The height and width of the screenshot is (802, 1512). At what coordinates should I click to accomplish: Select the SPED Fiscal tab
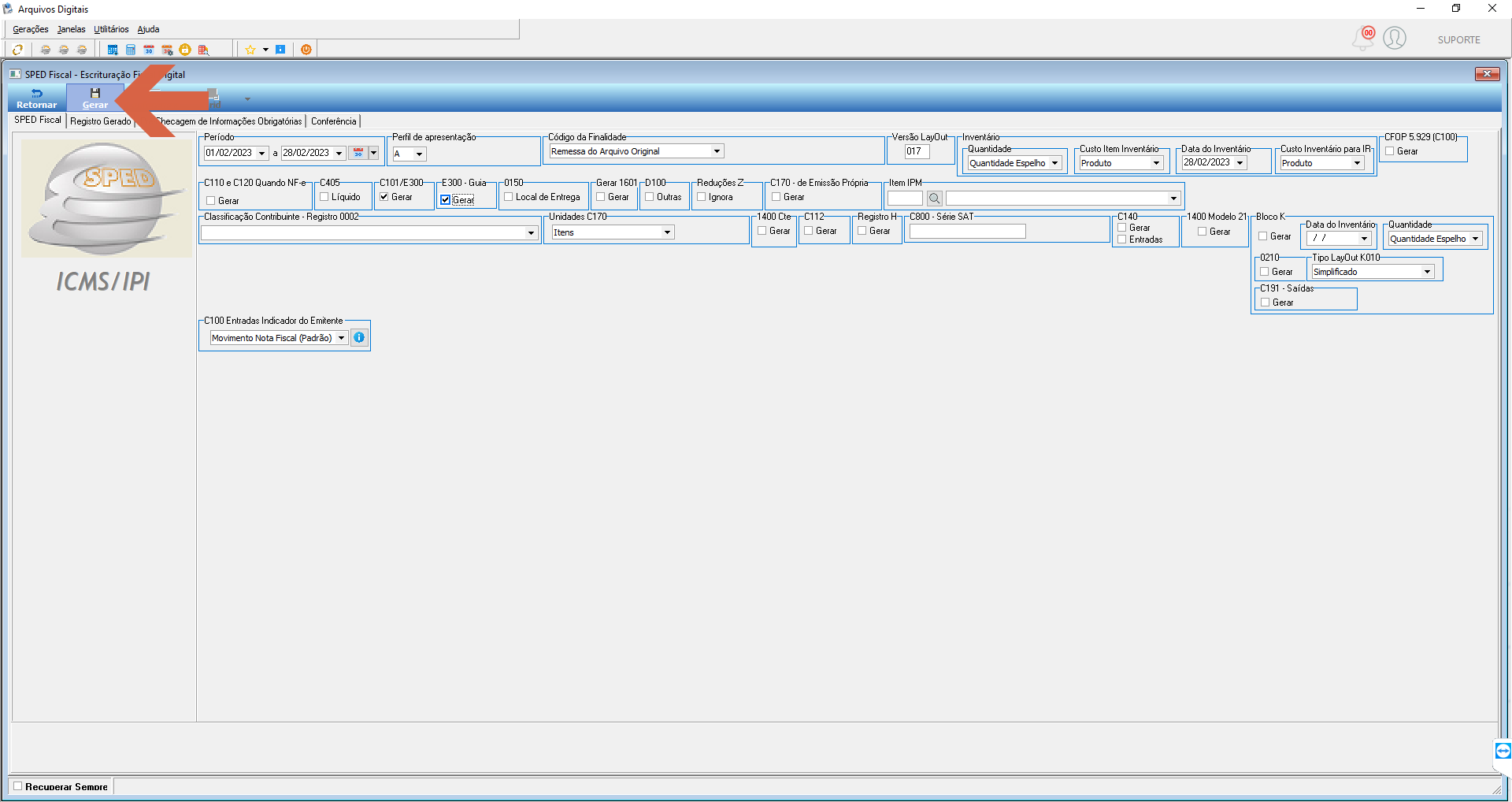(38, 120)
